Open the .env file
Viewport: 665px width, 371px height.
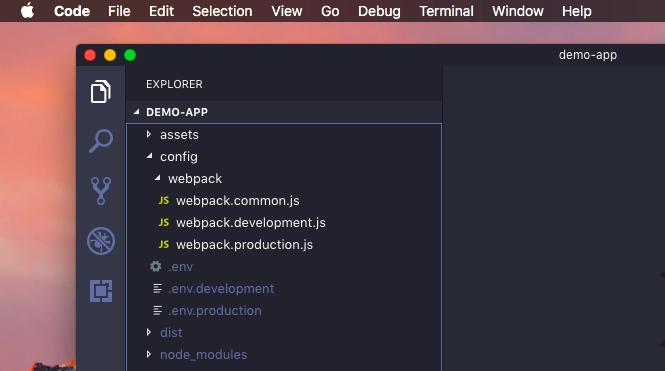tap(181, 267)
